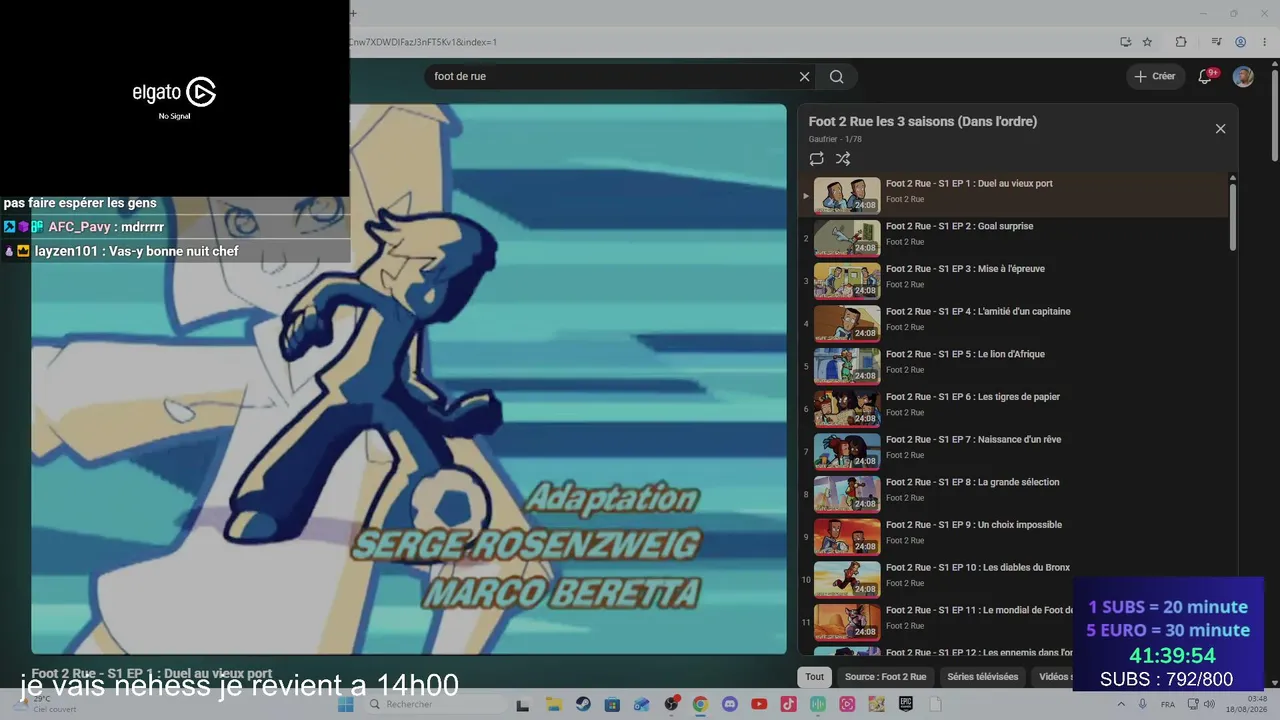
Task: Open the volume control in system tray
Action: coord(1209,705)
